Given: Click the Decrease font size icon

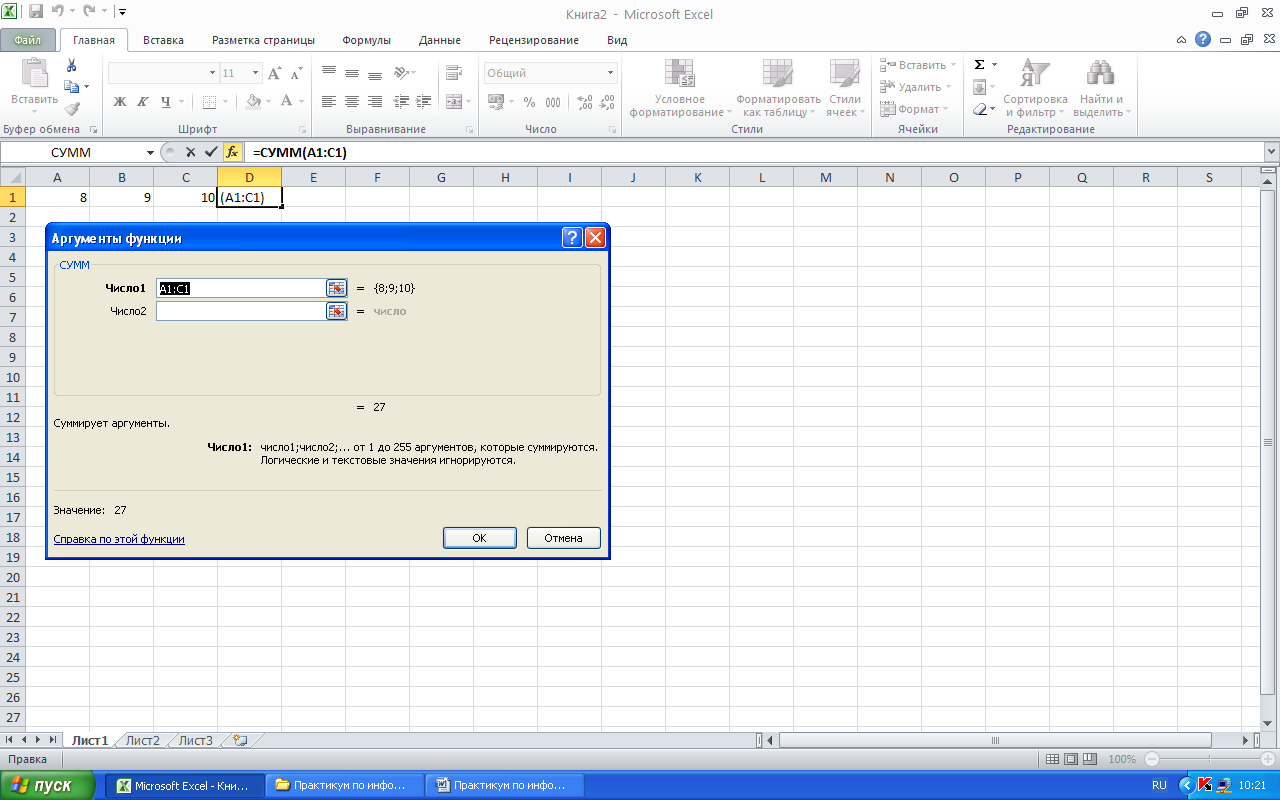Looking at the screenshot, I should click(296, 73).
